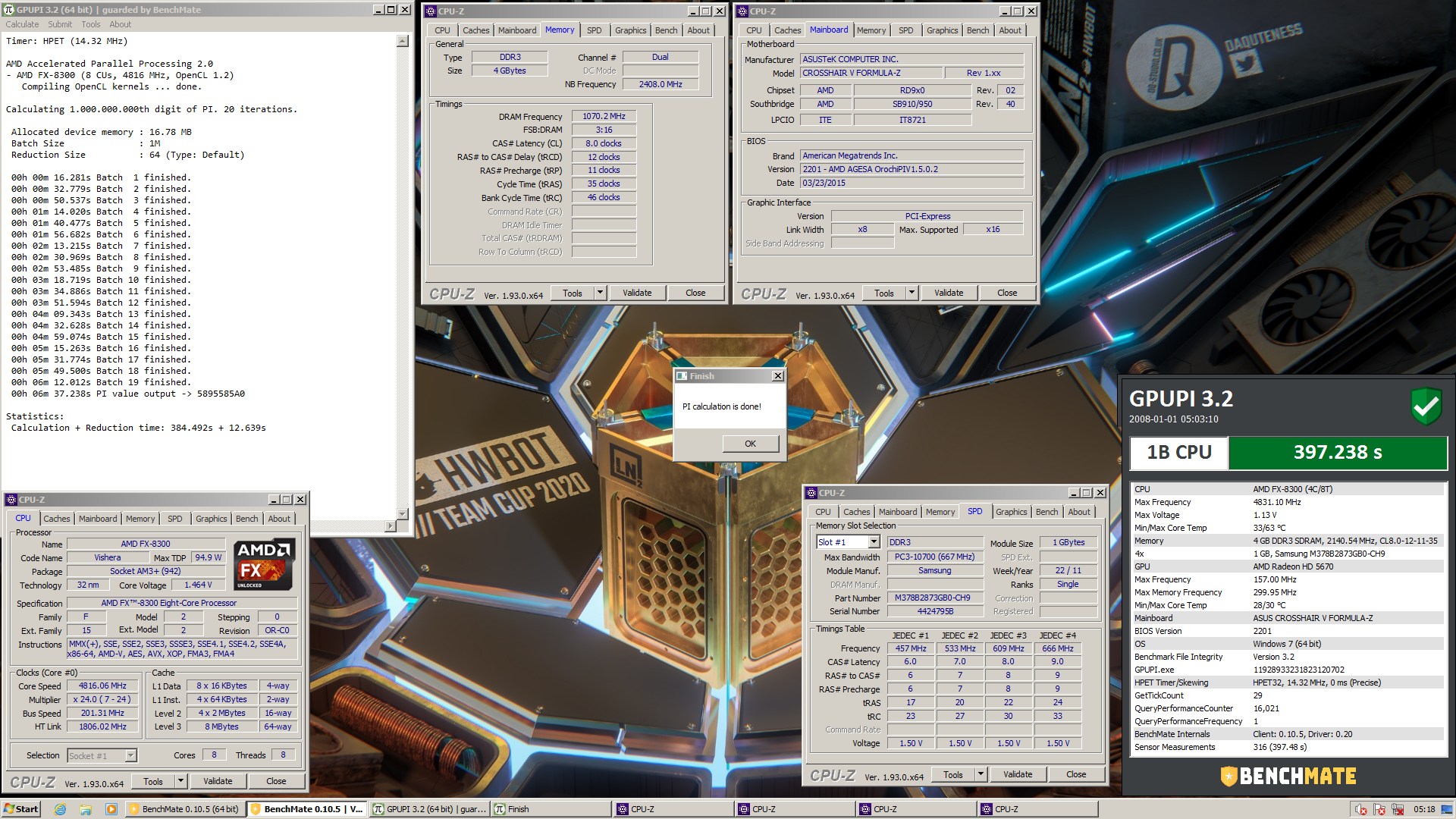Screen dimensions: 1456x819
Task: Open the Tools menu in GPUPI
Action: click(91, 24)
